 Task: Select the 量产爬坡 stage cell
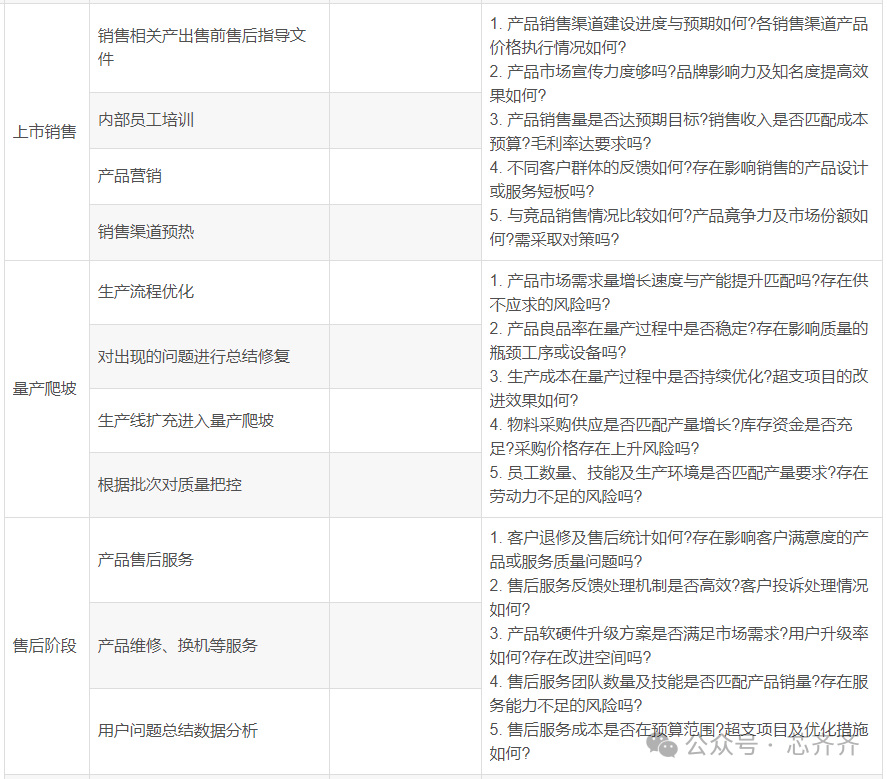[x=45, y=389]
